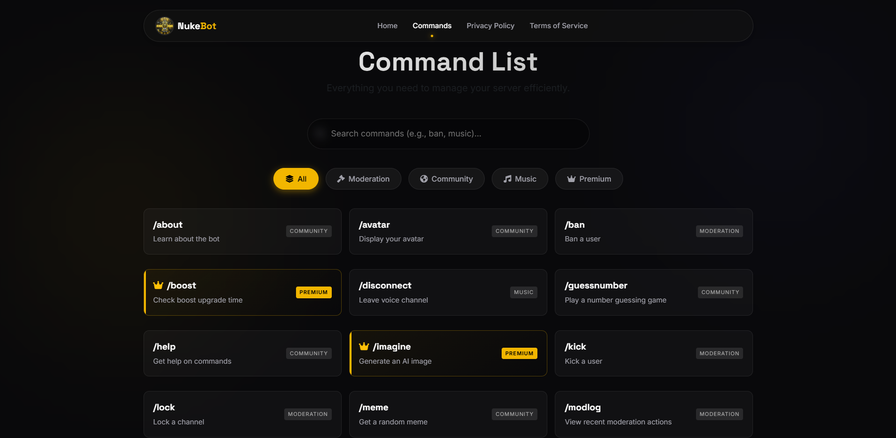Select the Community filter with globe icon

click(x=446, y=179)
